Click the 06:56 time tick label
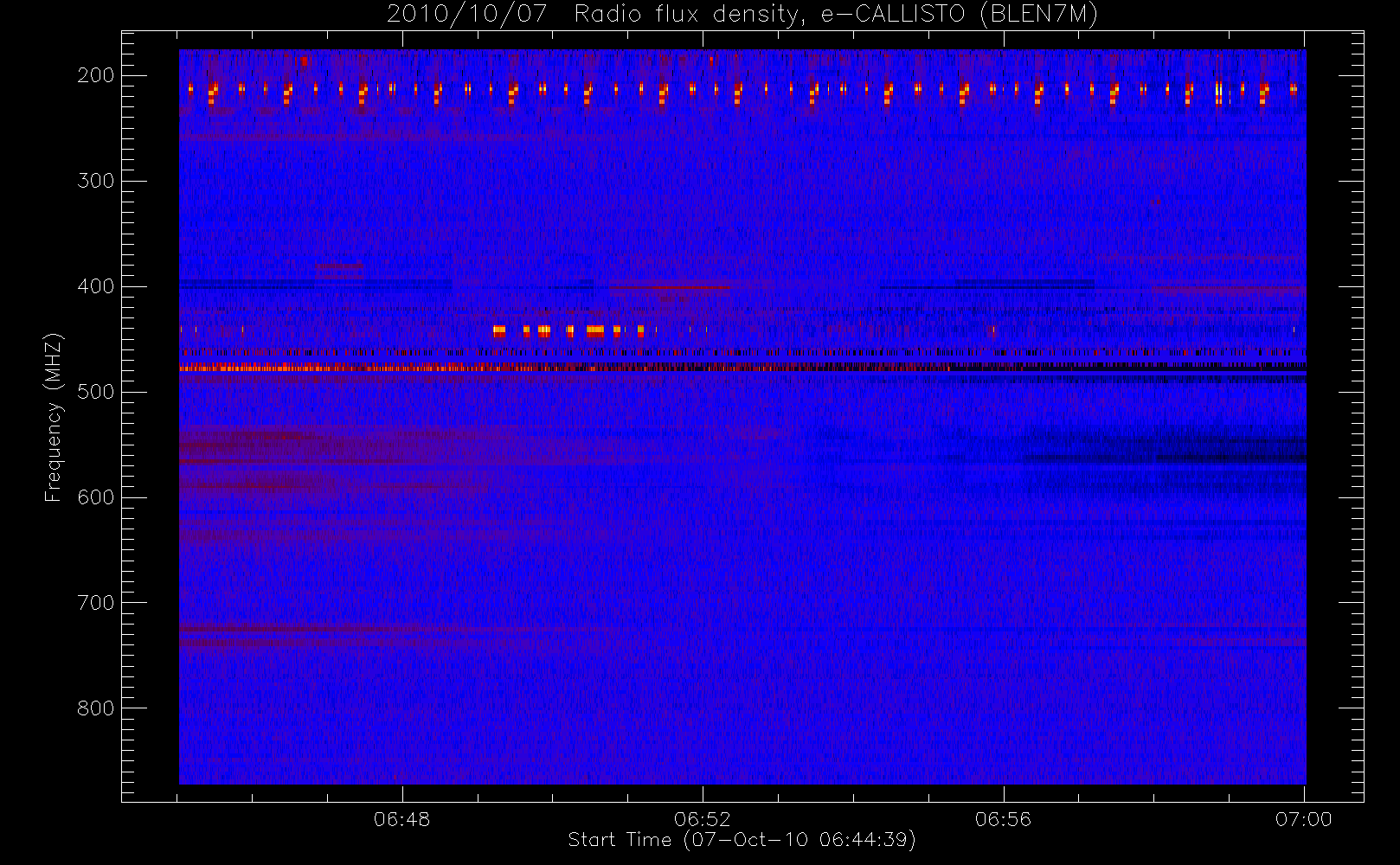Image resolution: width=1400 pixels, height=865 pixels. tap(1004, 819)
